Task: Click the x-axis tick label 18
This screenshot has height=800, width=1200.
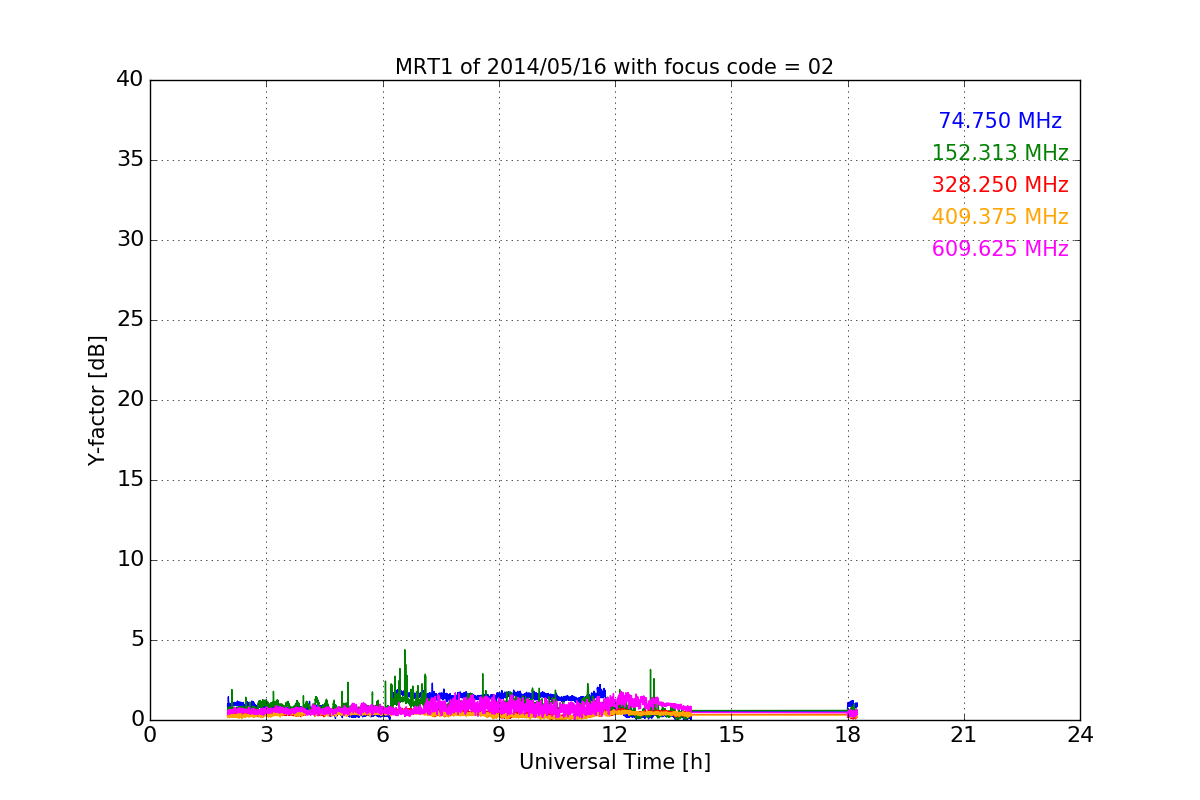Action: [x=848, y=735]
